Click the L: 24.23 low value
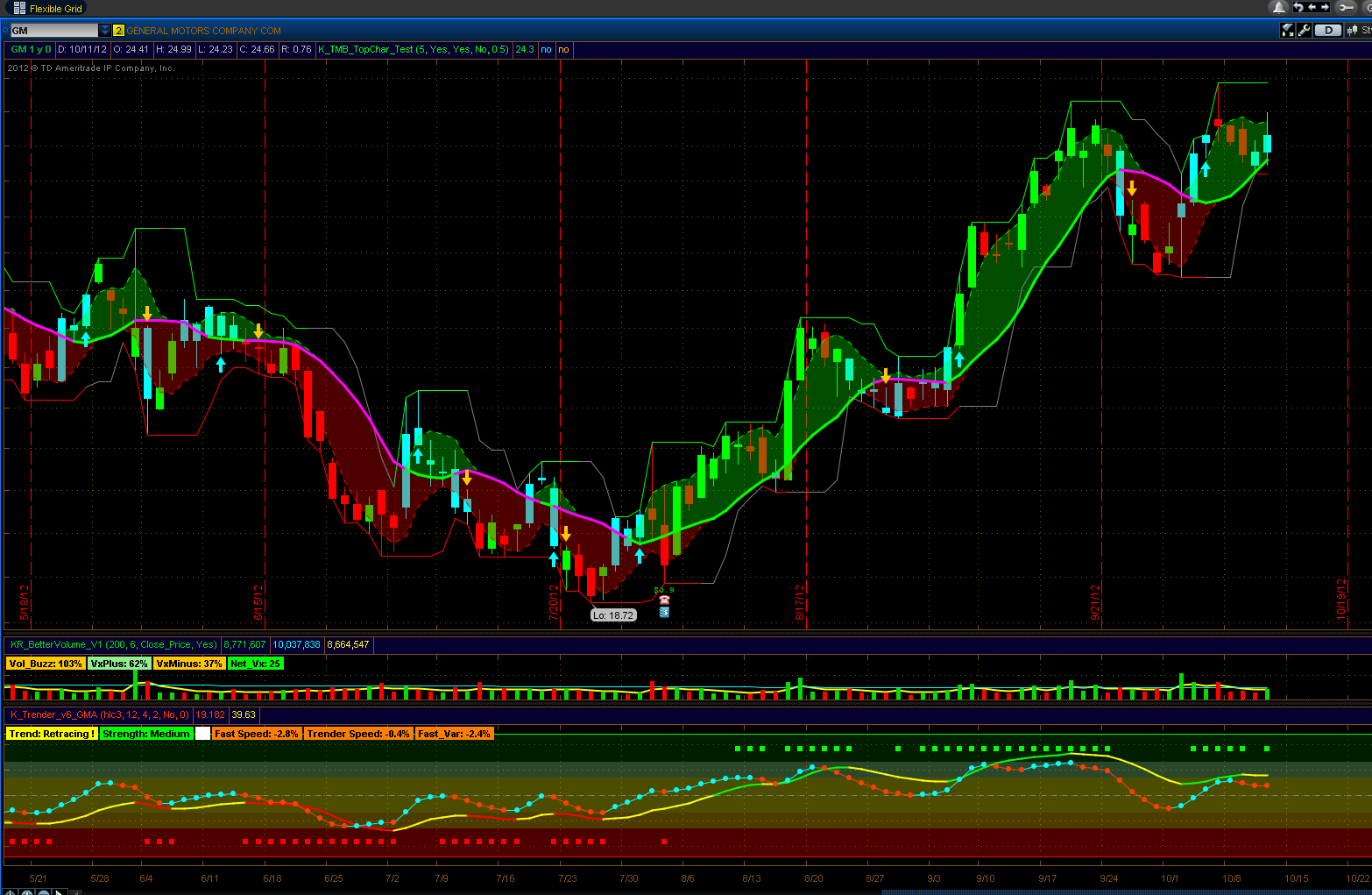 coord(216,50)
